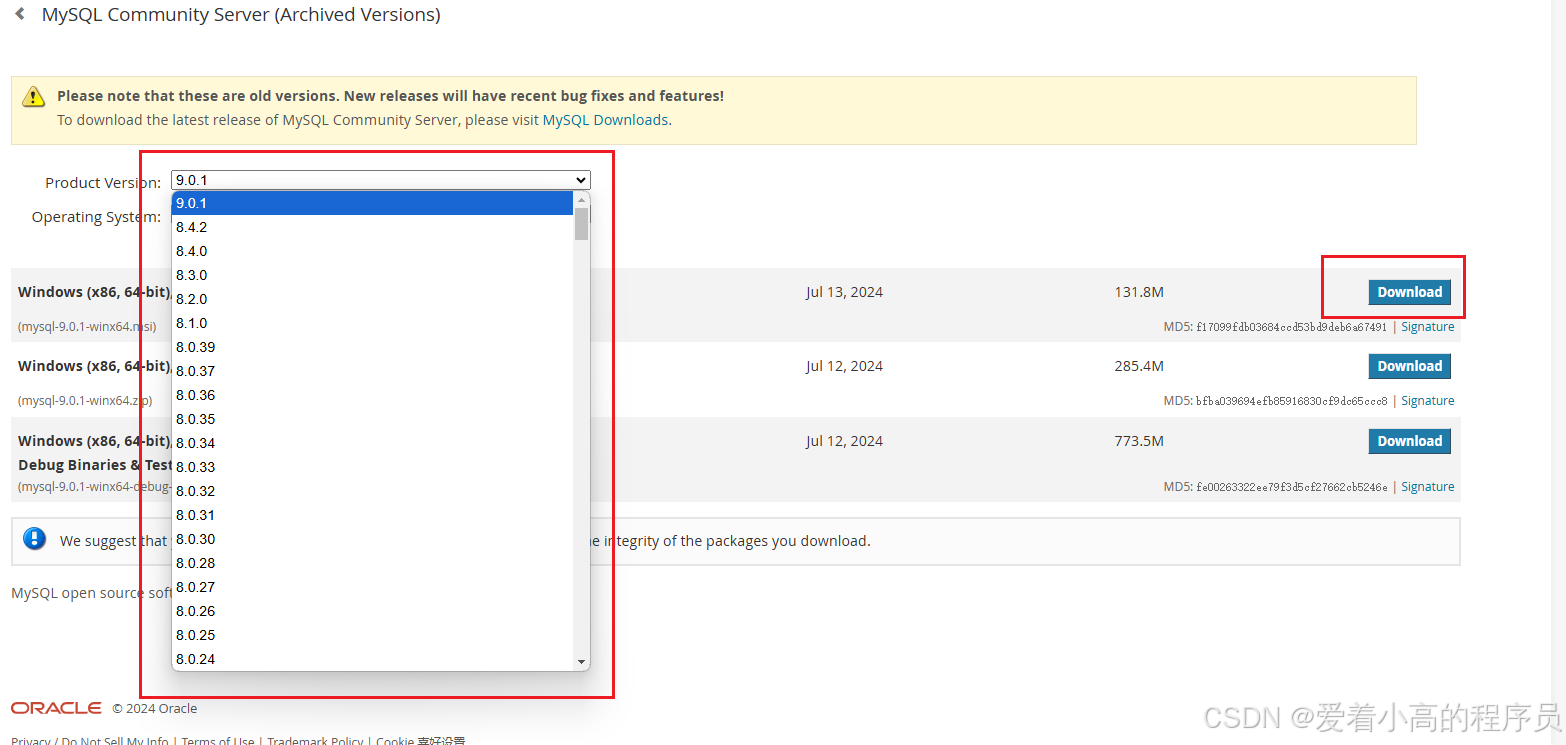Choose version 8.3.0 from the list
The height and width of the screenshot is (745, 1566).
click(372, 275)
